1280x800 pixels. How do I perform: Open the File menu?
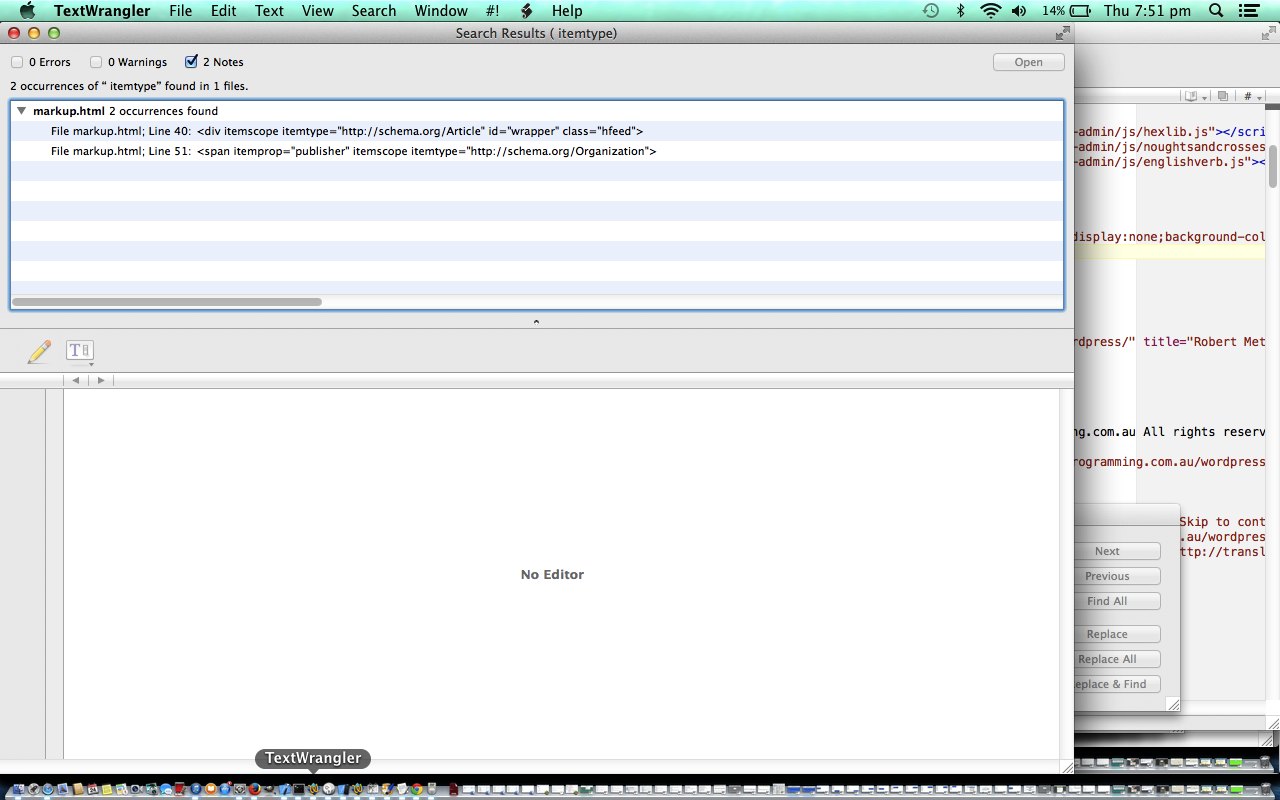[x=180, y=11]
